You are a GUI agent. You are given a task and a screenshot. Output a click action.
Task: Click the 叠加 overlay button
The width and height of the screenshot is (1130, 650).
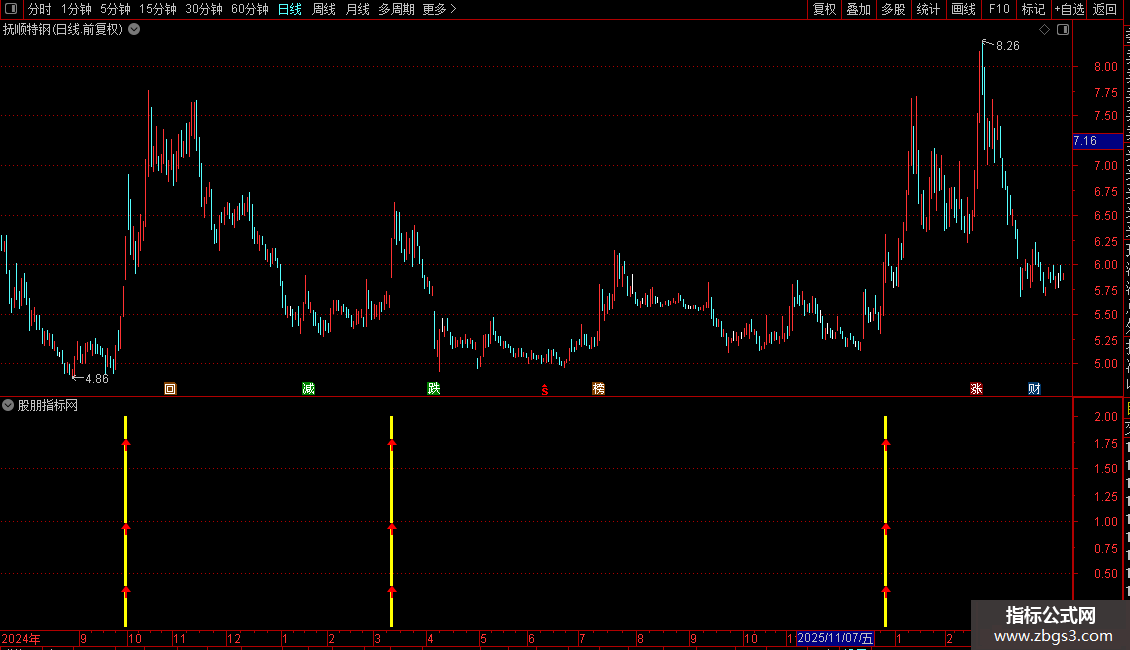point(859,9)
